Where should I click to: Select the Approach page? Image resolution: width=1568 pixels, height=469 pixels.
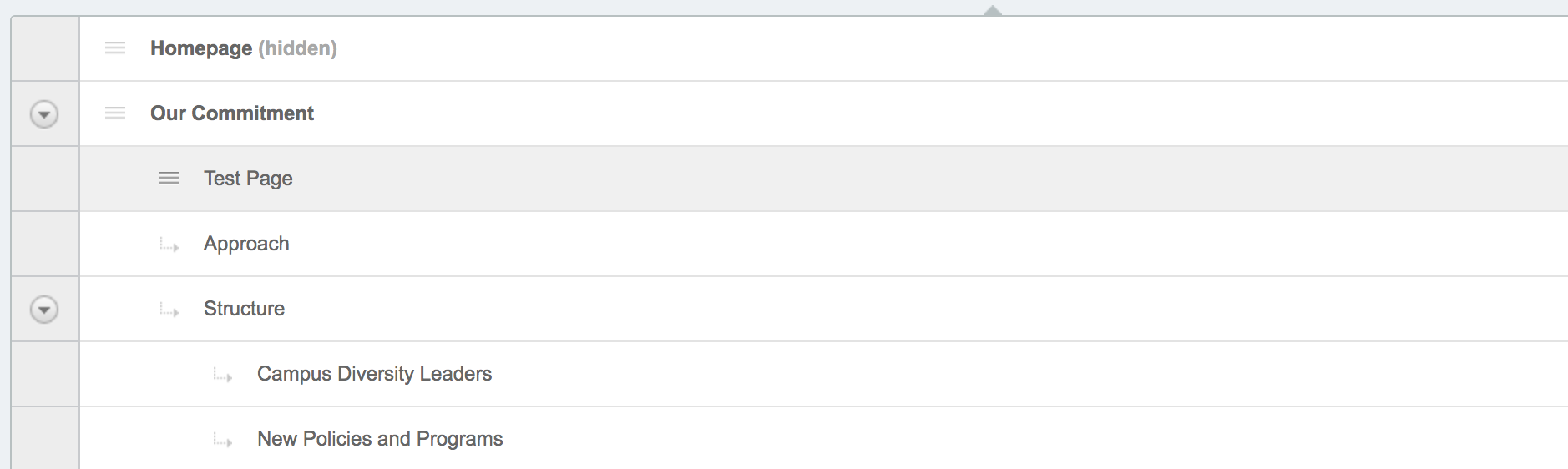(x=246, y=244)
